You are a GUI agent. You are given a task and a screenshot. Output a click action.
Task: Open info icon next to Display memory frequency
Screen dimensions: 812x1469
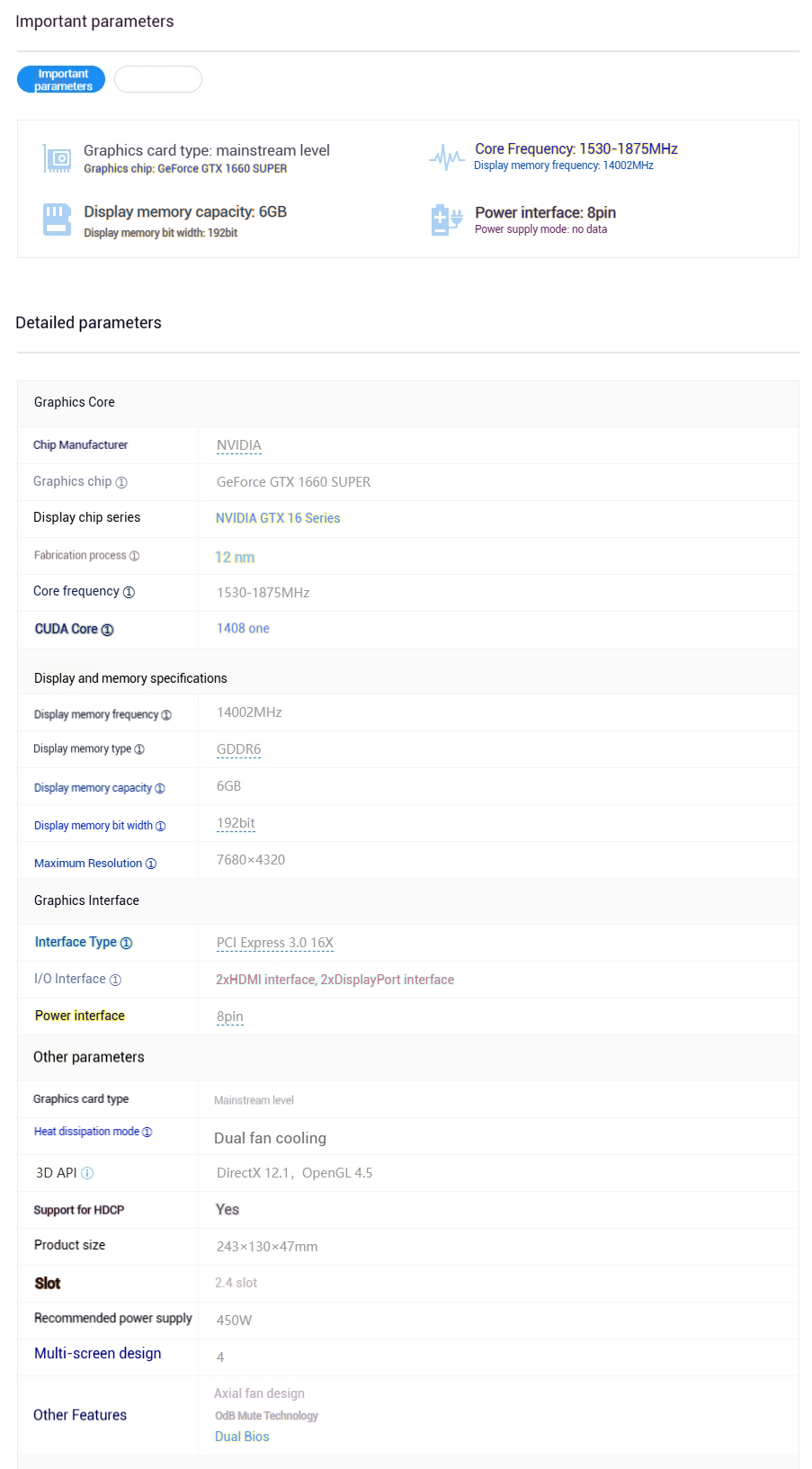tap(165, 715)
